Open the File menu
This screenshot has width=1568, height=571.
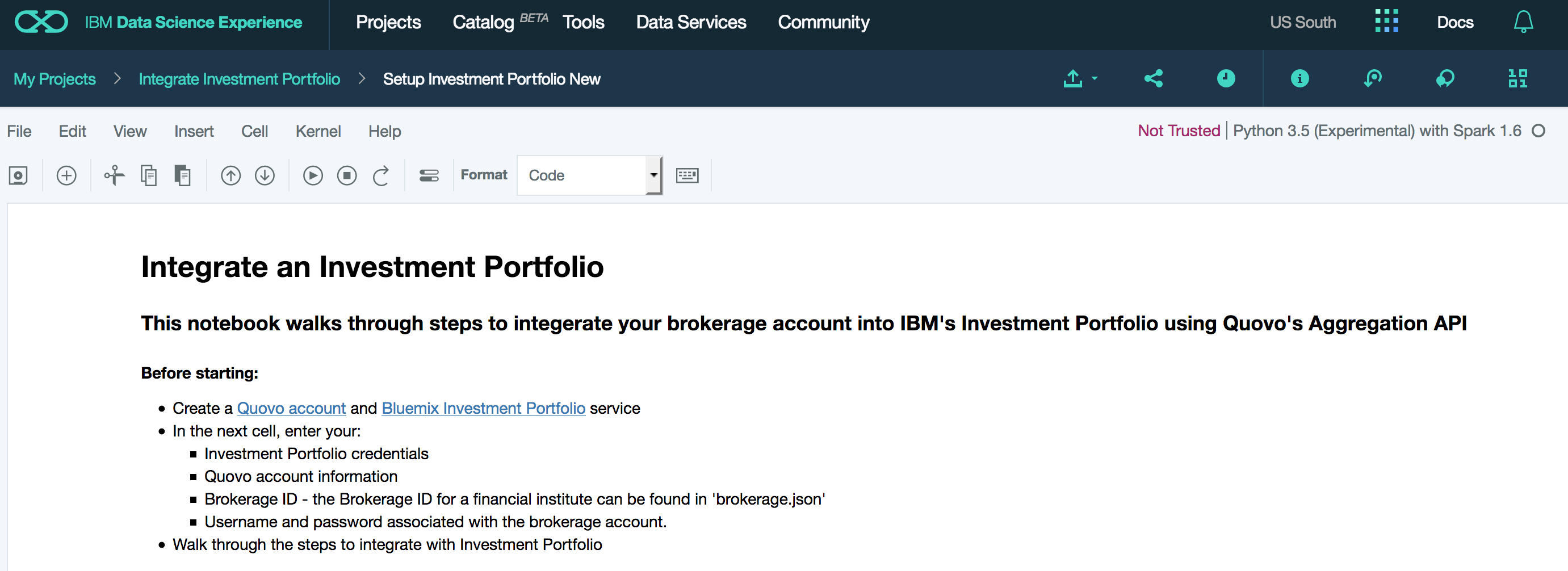pyautogui.click(x=19, y=132)
